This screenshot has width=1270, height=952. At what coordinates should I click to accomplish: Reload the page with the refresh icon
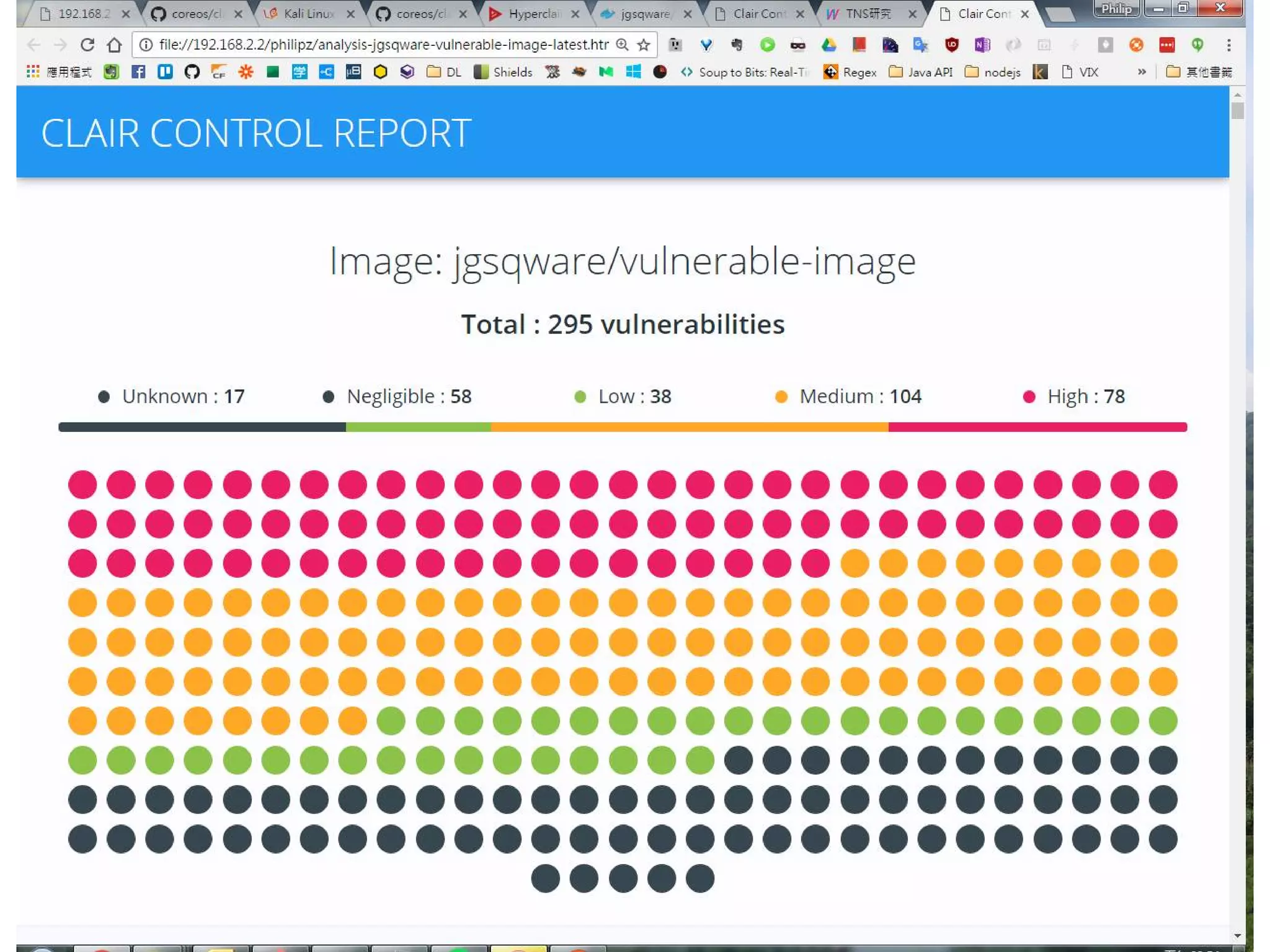(x=87, y=45)
